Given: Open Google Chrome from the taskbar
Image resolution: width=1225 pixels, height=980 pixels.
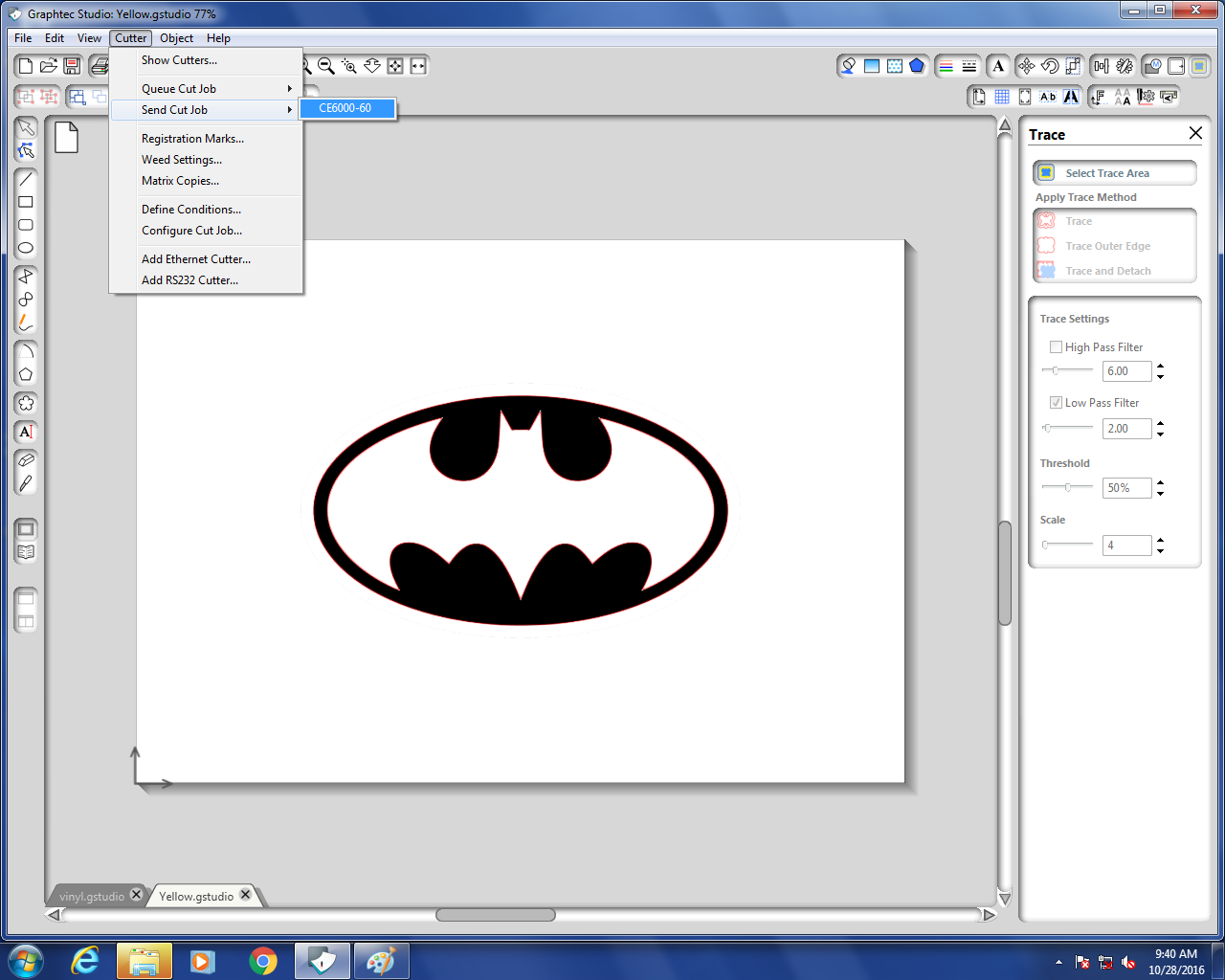Looking at the screenshot, I should (263, 961).
